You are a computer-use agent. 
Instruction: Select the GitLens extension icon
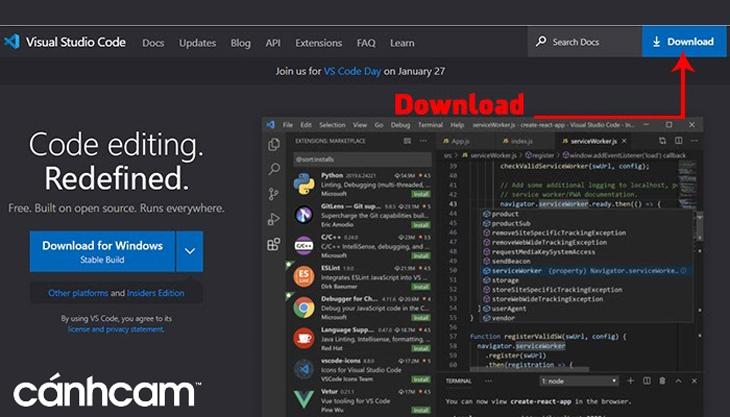tap(304, 215)
